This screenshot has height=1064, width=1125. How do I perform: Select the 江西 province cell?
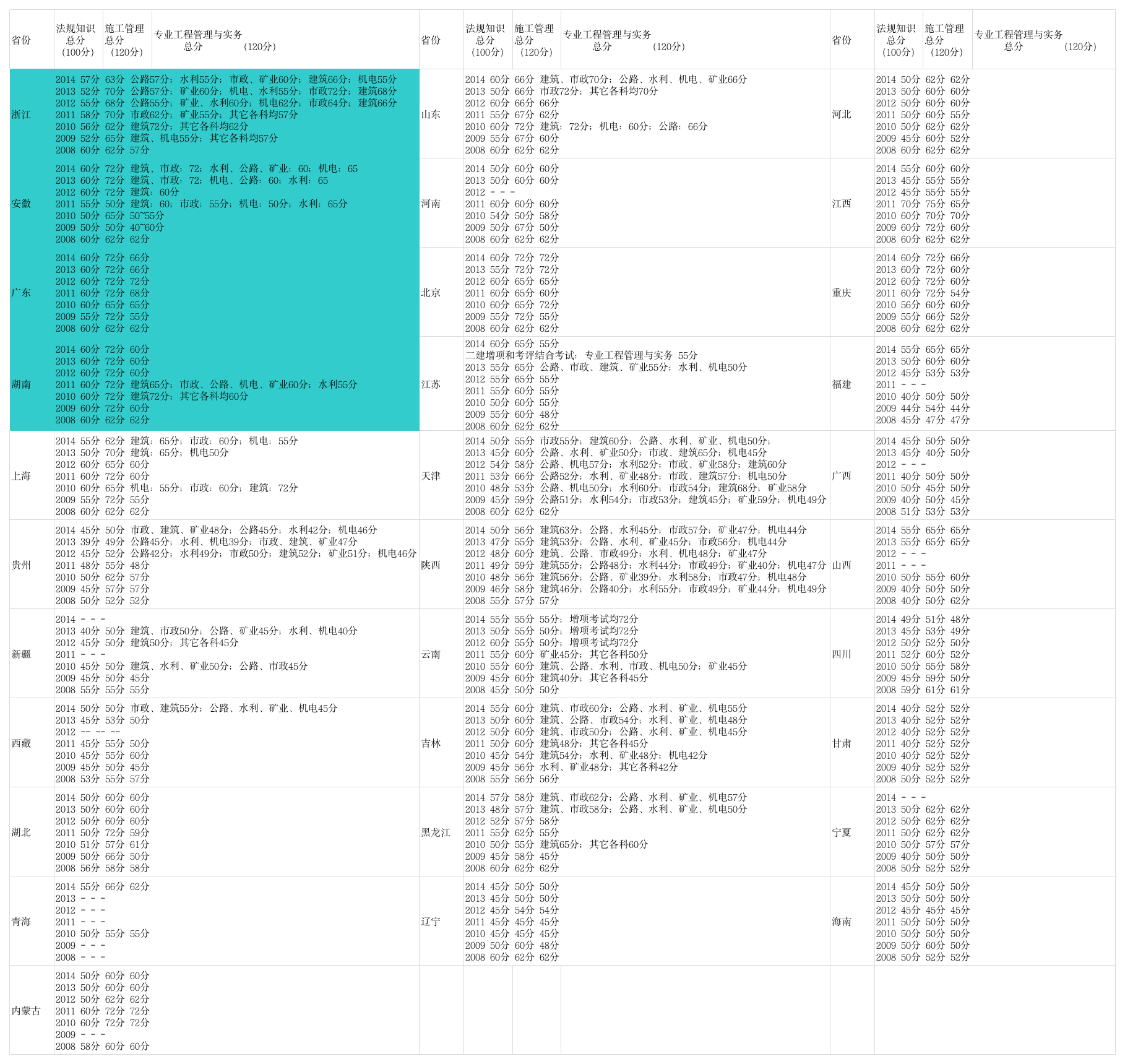click(x=852, y=204)
